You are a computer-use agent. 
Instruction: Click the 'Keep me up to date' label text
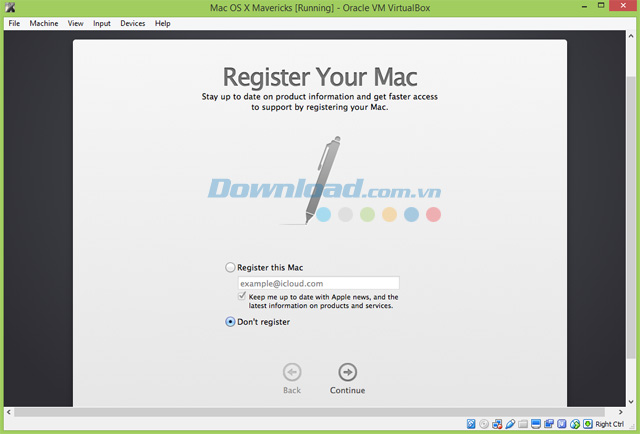(x=323, y=301)
